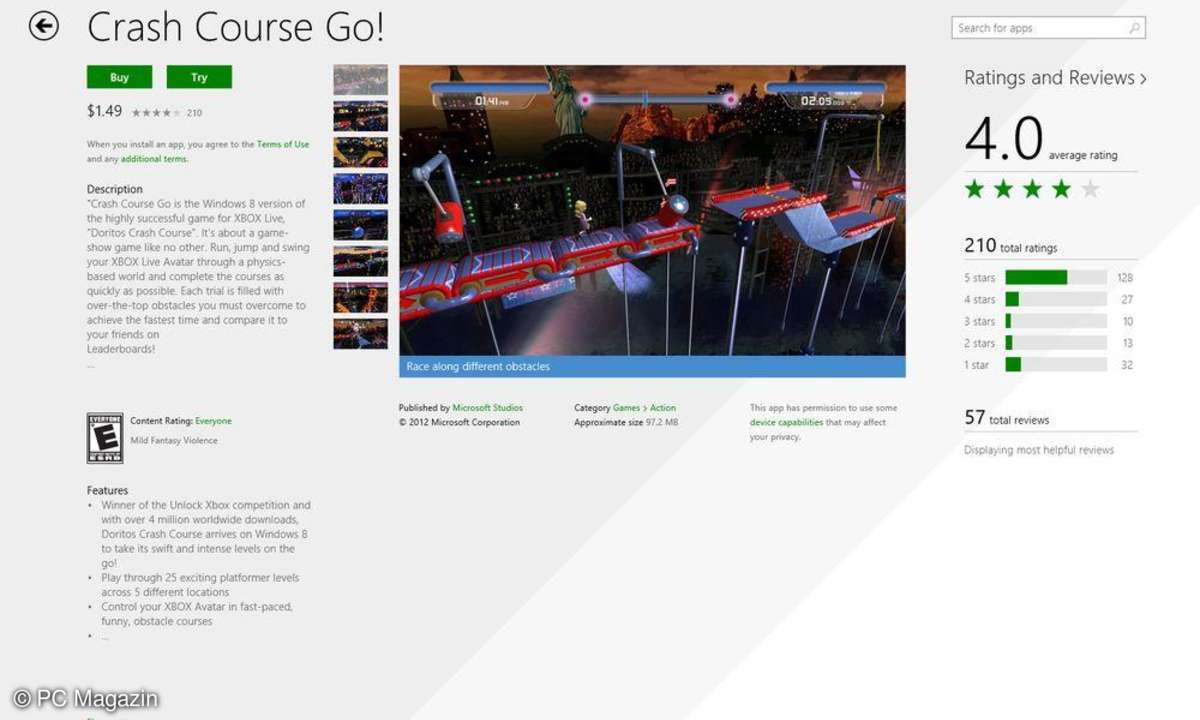Screen dimensions: 1200x720
Task: Click the 3 stars rating bar
Action: click(1056, 321)
